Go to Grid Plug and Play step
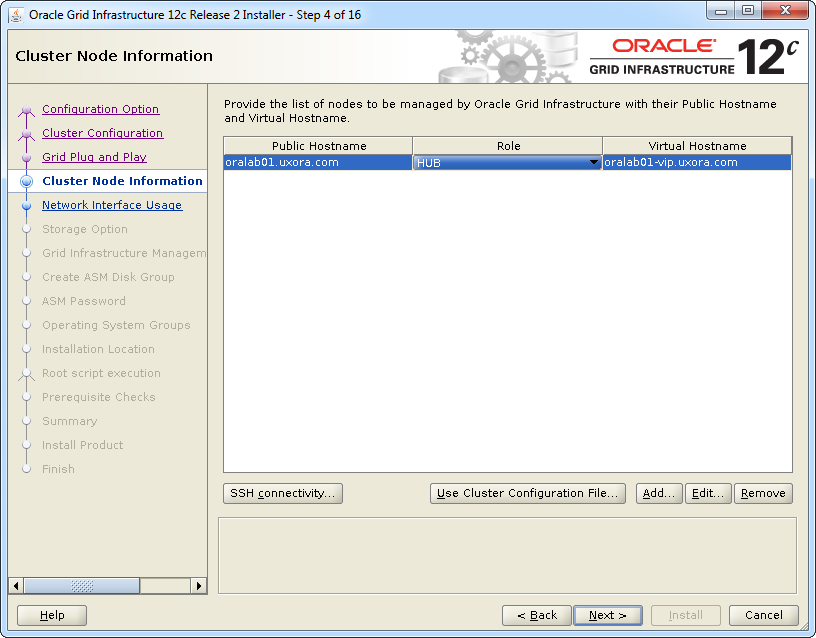This screenshot has width=816, height=638. 94,157
